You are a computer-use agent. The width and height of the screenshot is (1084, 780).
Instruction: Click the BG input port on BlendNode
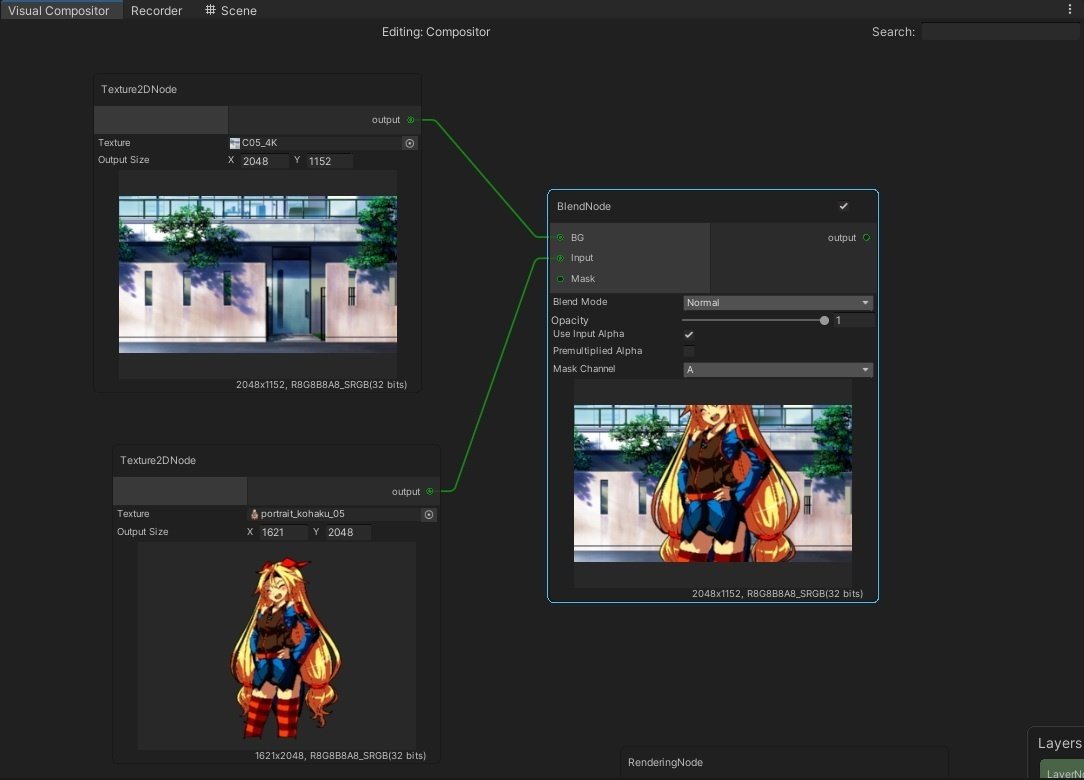click(x=561, y=237)
